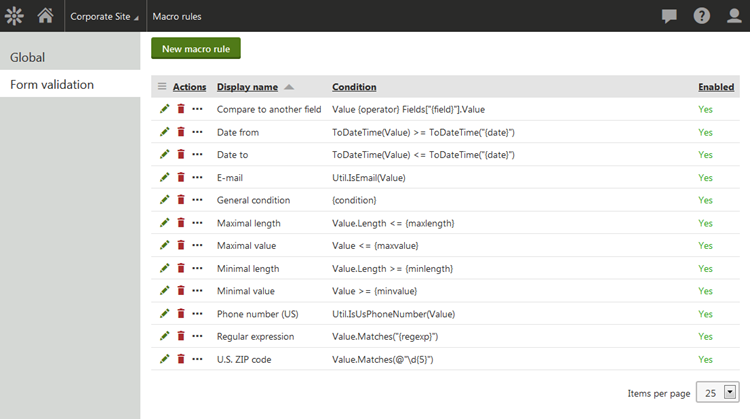
Task: Open the Items per page dropdown
Action: (717, 393)
